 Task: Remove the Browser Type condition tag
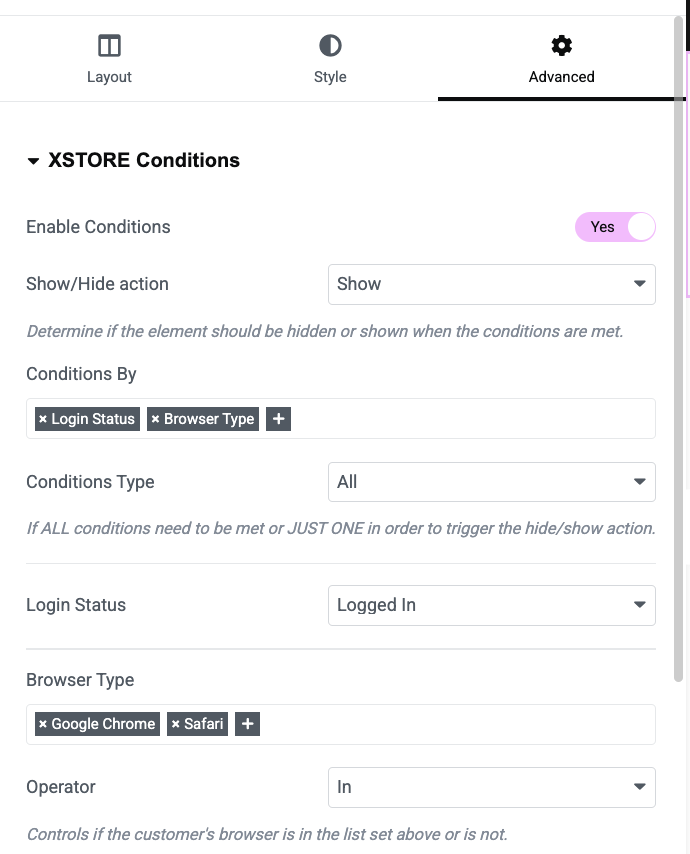pos(156,419)
